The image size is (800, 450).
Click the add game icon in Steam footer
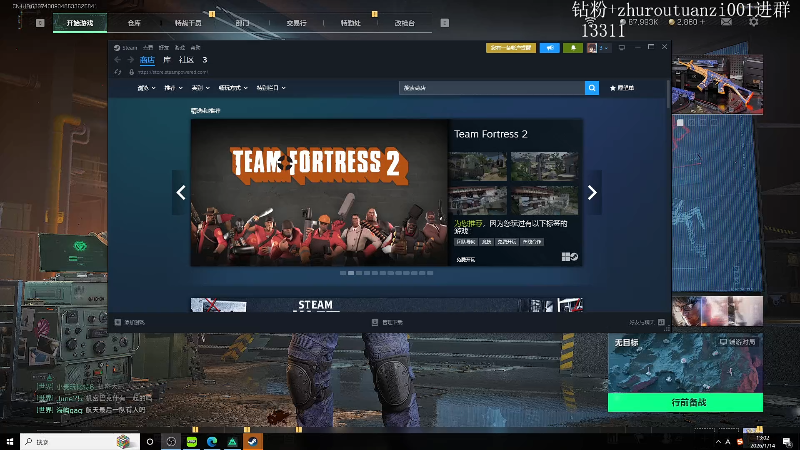pos(118,322)
